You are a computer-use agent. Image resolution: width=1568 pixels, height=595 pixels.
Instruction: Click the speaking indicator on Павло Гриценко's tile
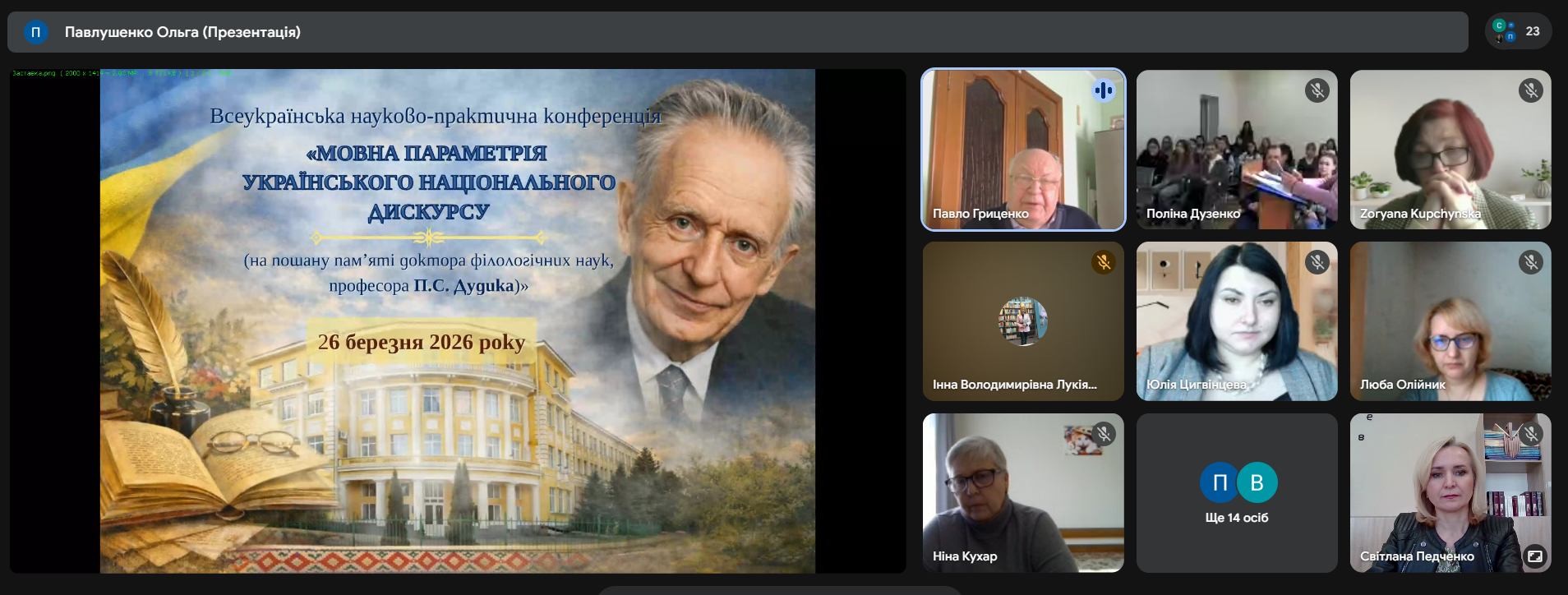click(x=1103, y=90)
